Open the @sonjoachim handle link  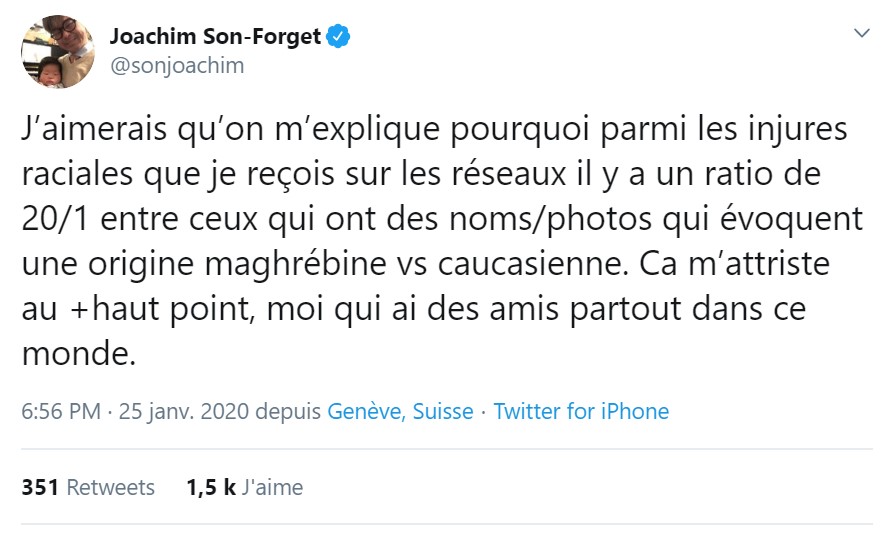point(176,66)
